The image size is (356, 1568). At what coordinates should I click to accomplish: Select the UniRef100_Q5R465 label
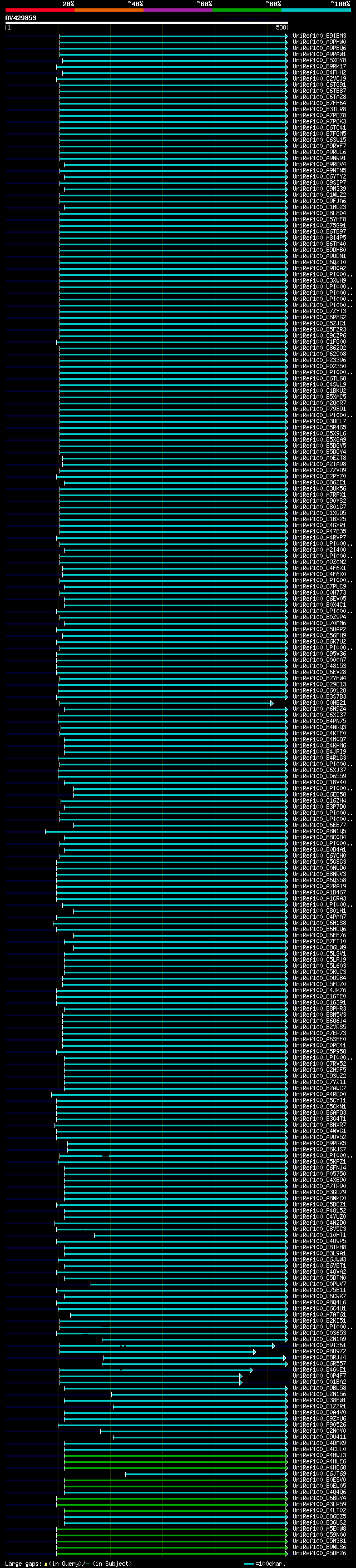(319, 428)
